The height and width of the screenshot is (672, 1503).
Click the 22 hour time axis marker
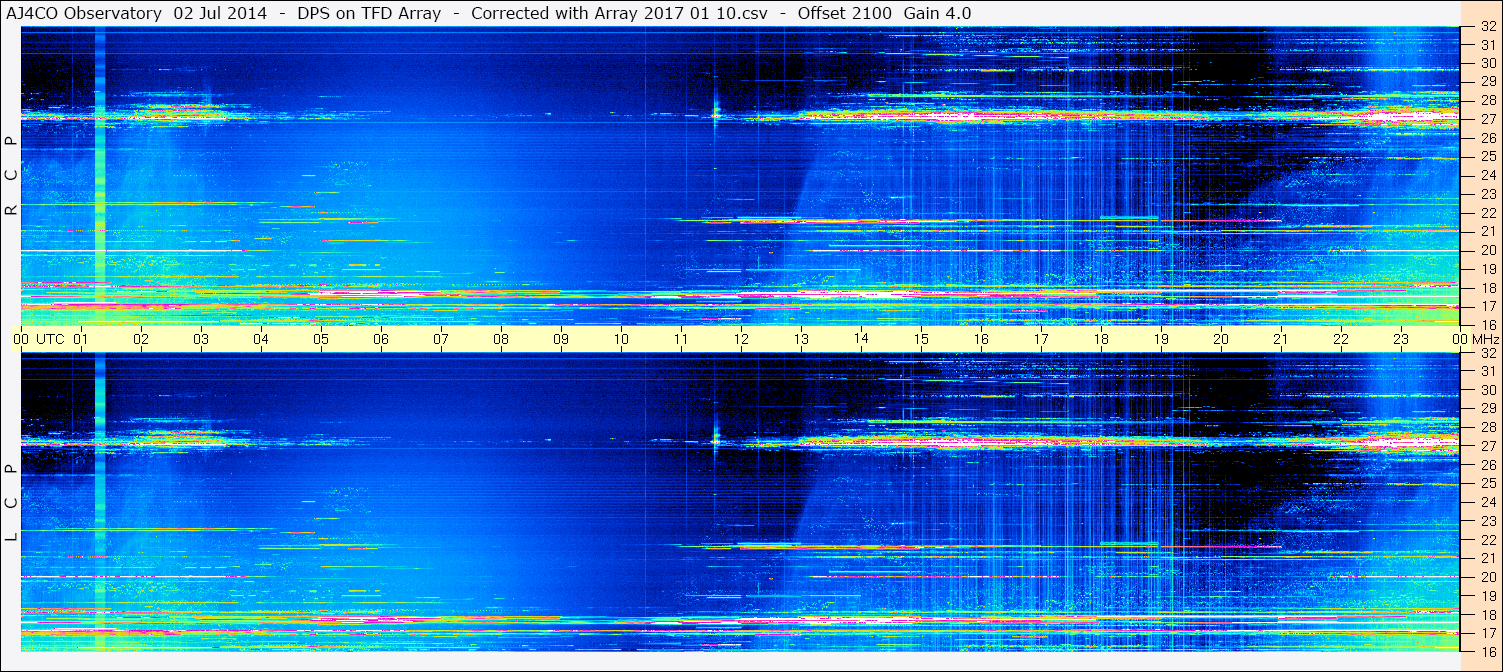tap(1341, 340)
